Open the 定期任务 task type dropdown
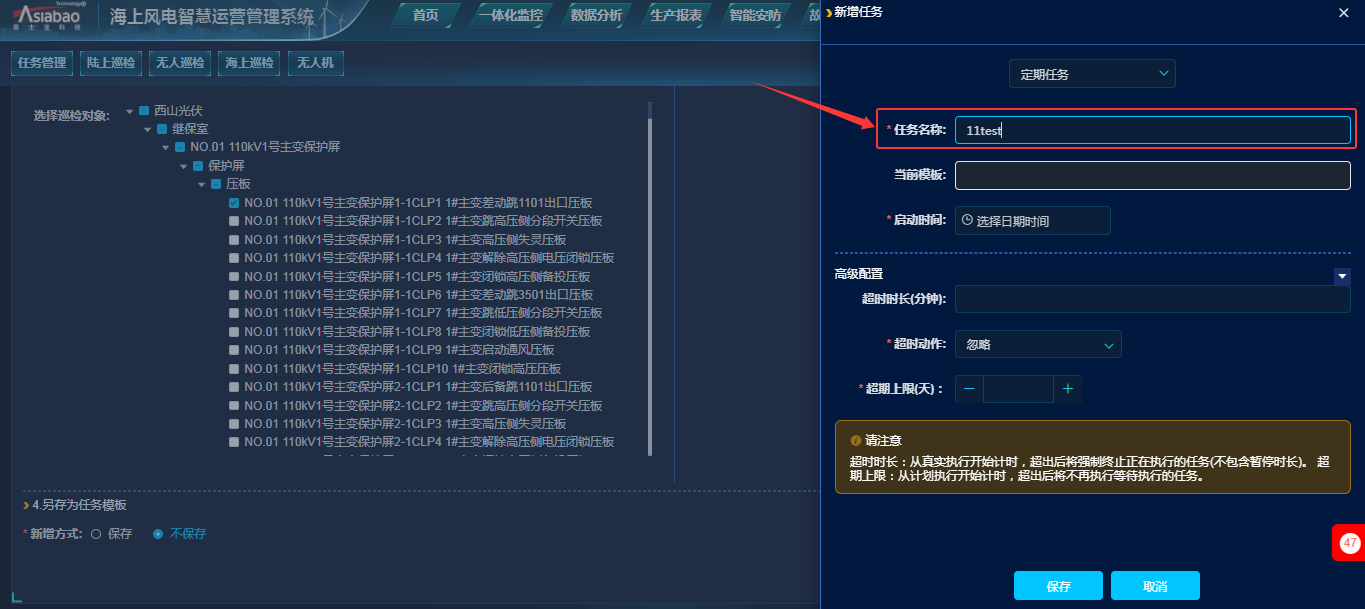Viewport: 1365px width, 609px height. [x=1091, y=74]
